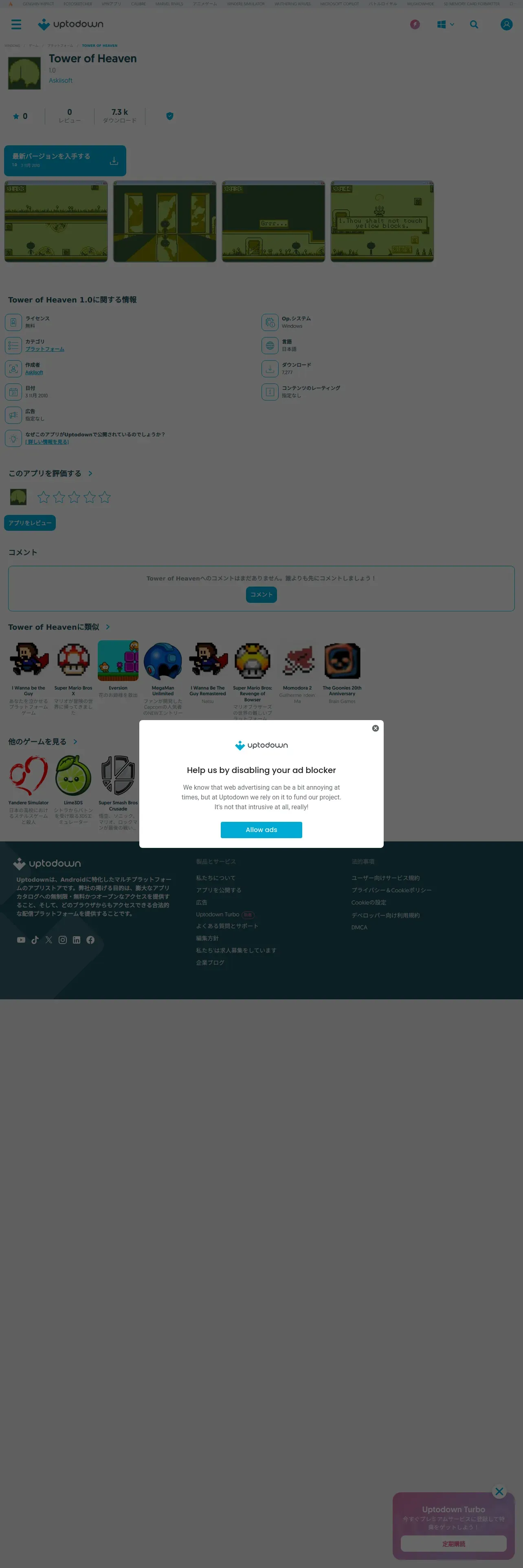Screen dimensions: 523x1568
Task: Click the license icon beside ライセンス
Action: [x=13, y=322]
